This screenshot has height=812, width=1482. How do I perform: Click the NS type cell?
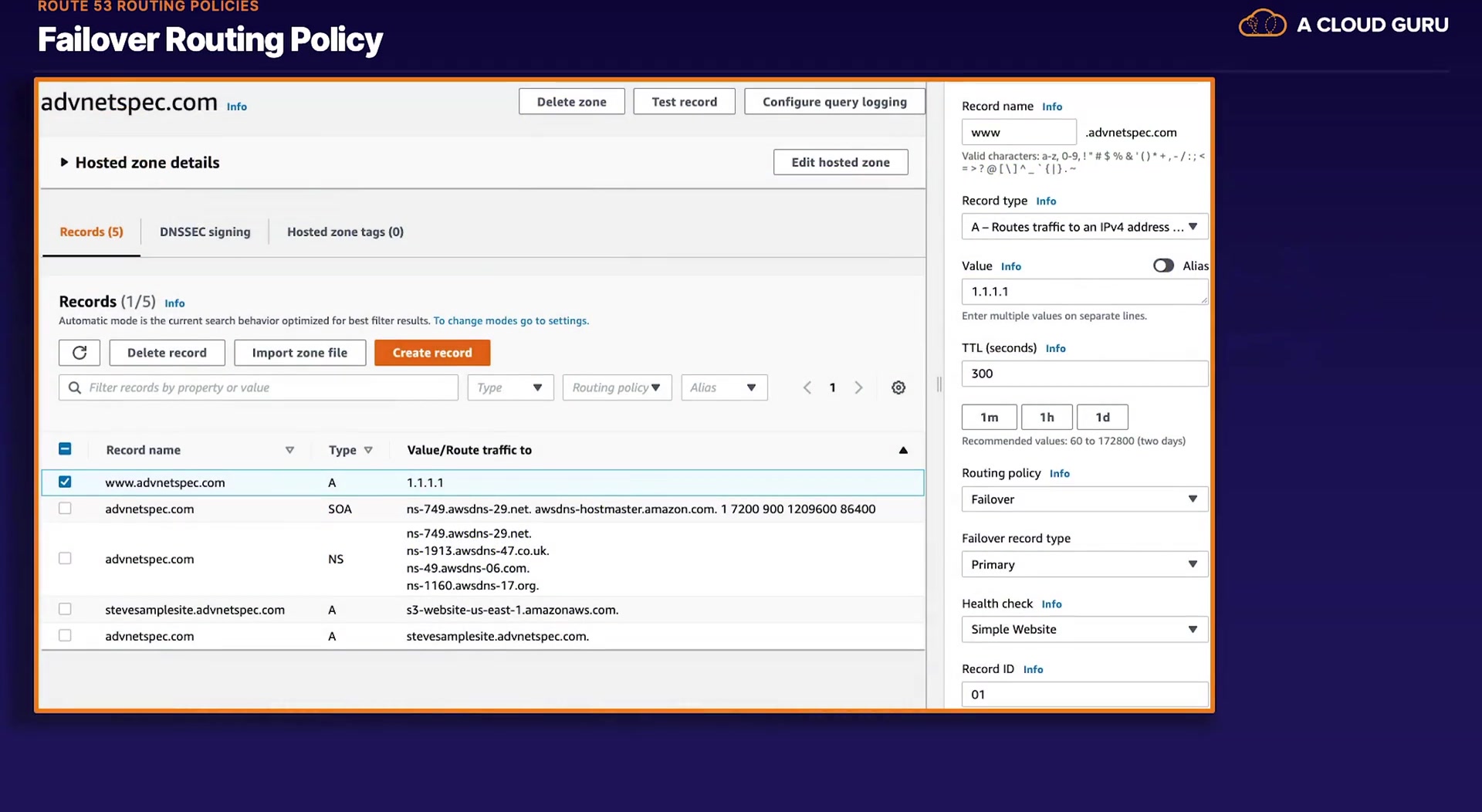pos(336,559)
